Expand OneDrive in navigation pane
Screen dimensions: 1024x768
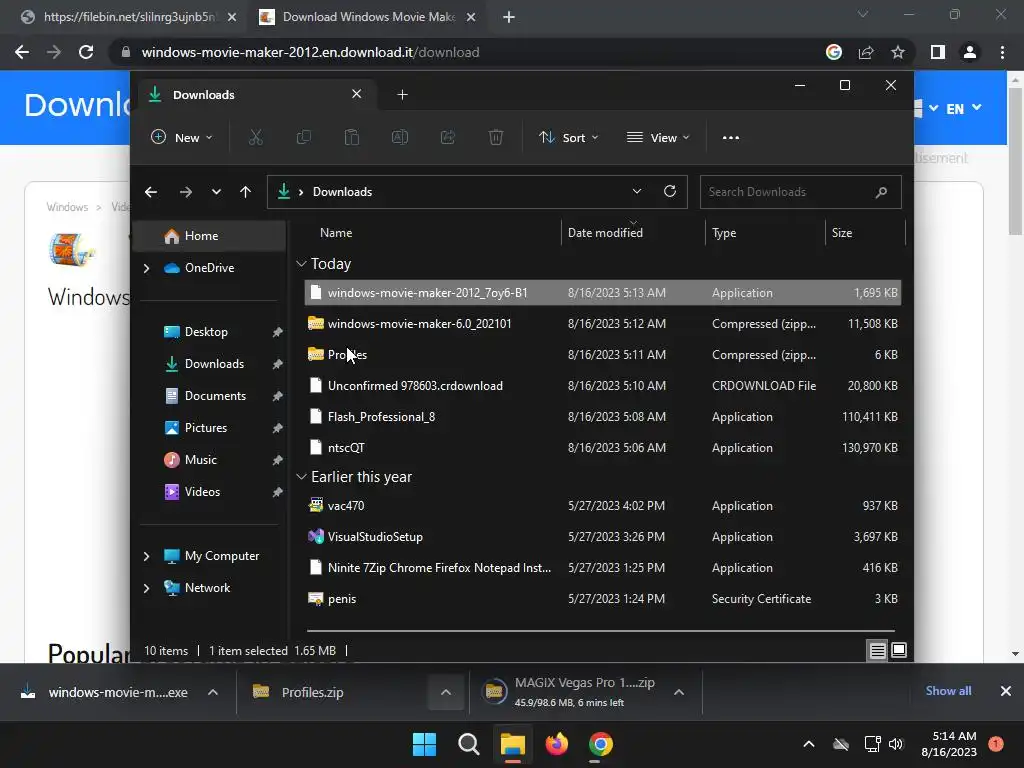coord(146,268)
